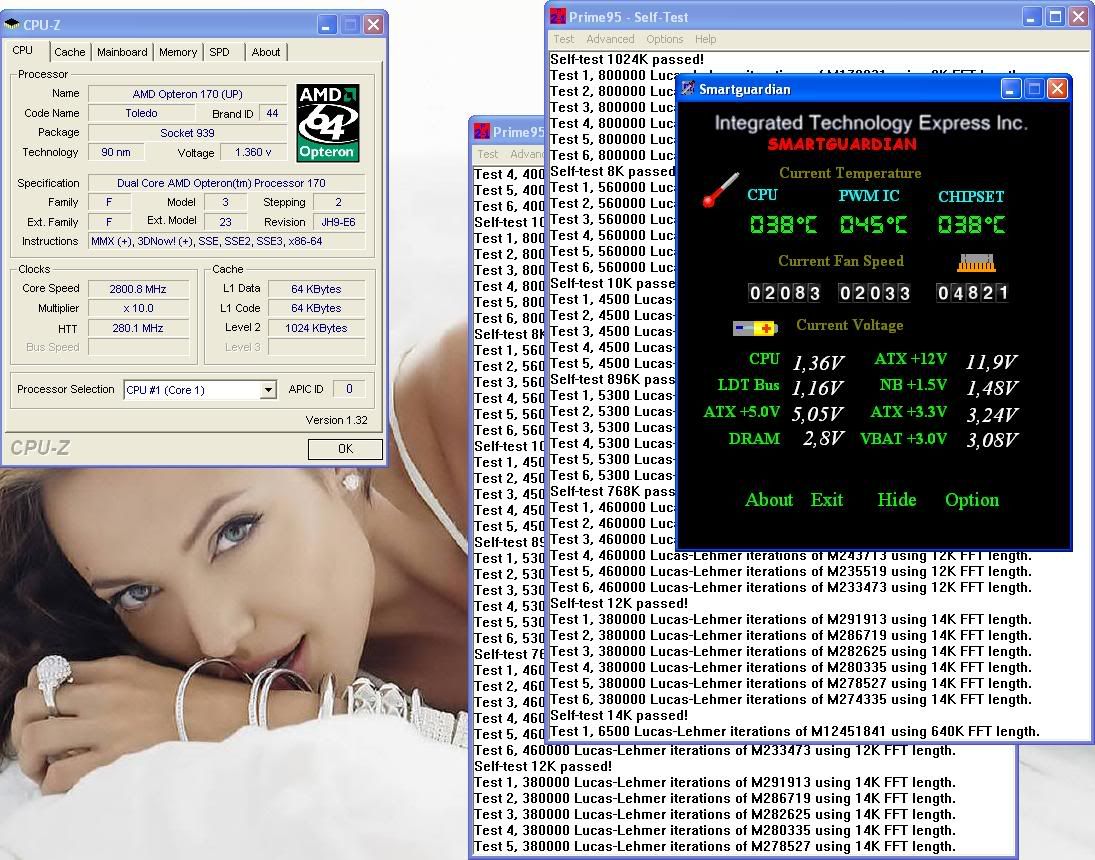Click the AMD64 Opteron logo in CPU-Z
The image size is (1095, 860).
(x=328, y=123)
